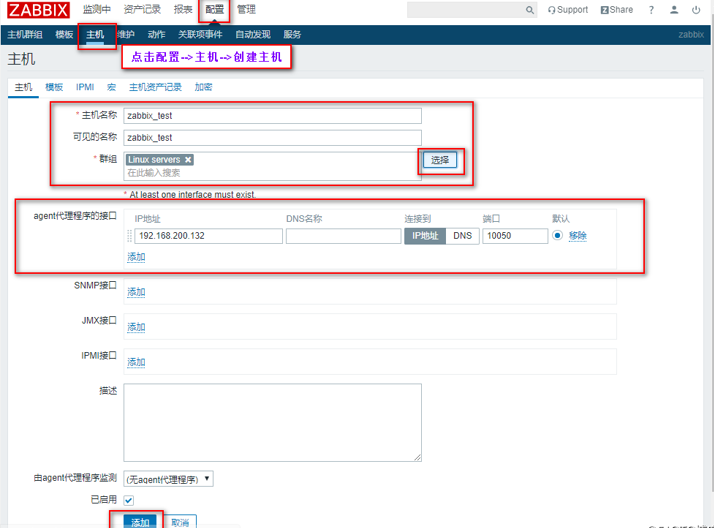
Task: Open the 管理 top menu
Action: coord(246,10)
